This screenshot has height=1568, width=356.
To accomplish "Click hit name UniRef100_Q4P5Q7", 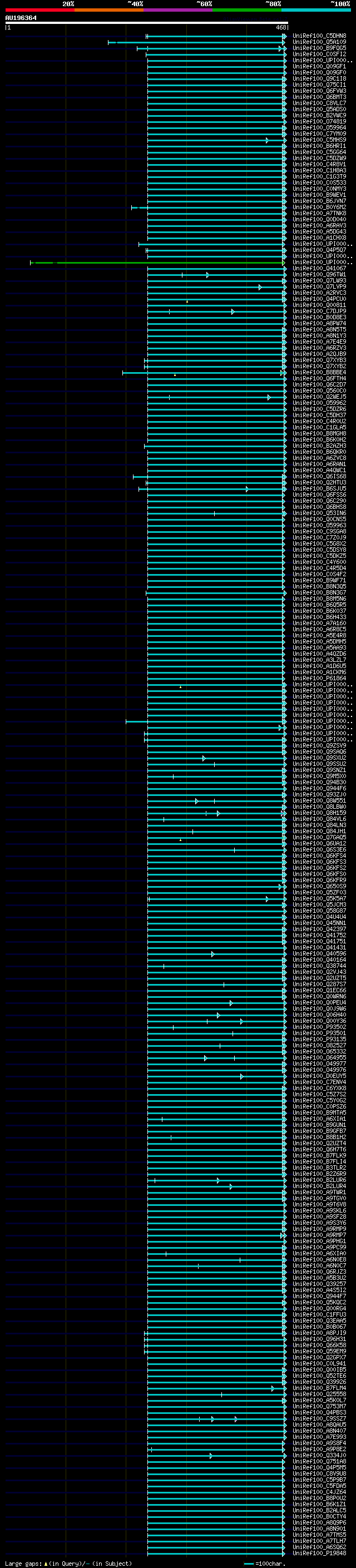I will click(x=319, y=250).
